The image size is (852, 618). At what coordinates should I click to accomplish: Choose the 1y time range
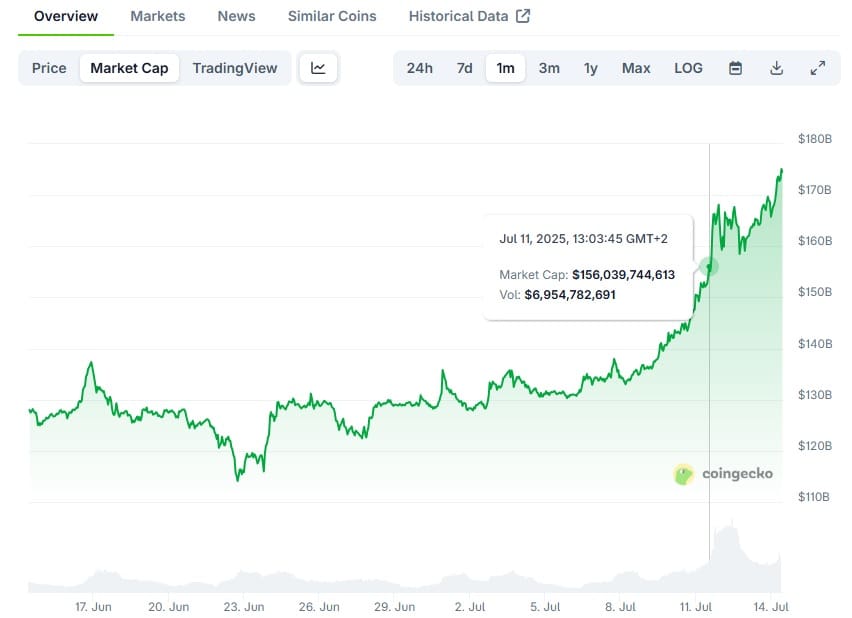click(591, 68)
